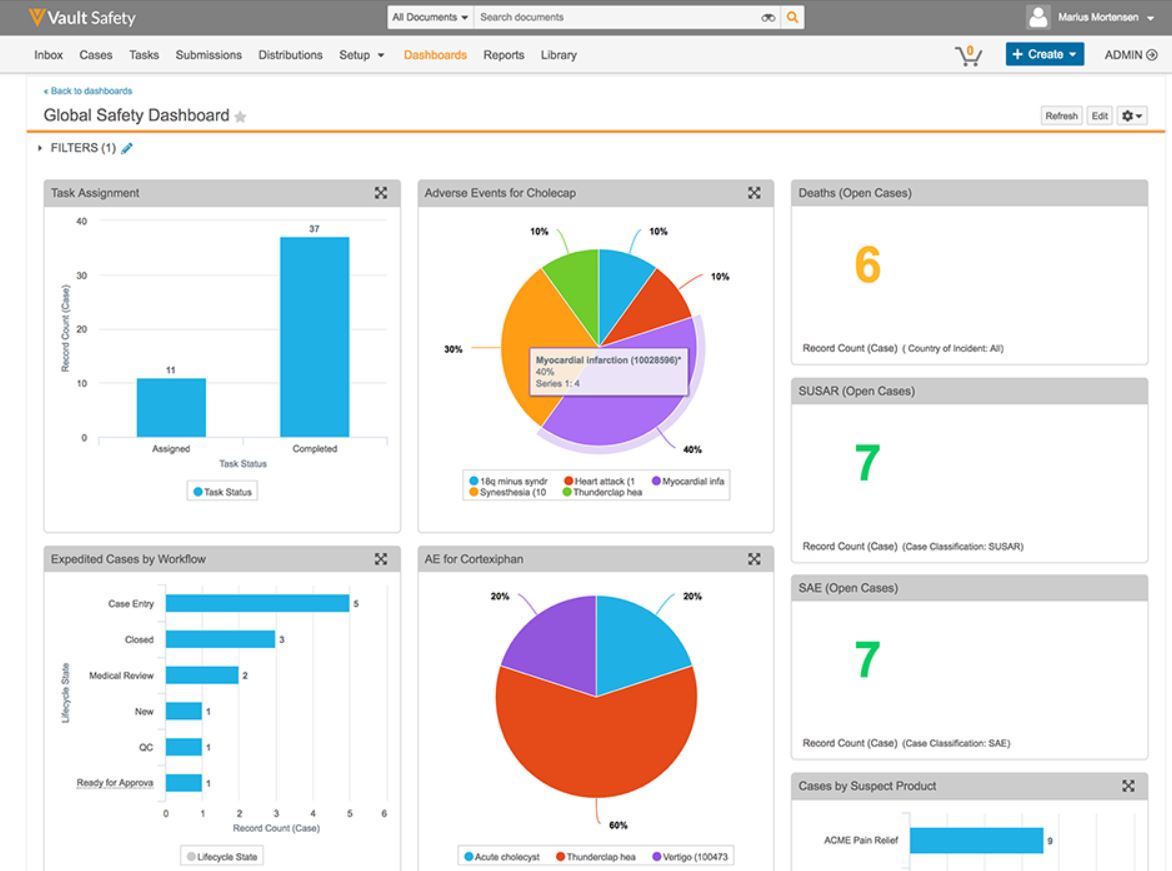Click the ADMIN arrow icon
1172x871 pixels.
[1152, 55]
